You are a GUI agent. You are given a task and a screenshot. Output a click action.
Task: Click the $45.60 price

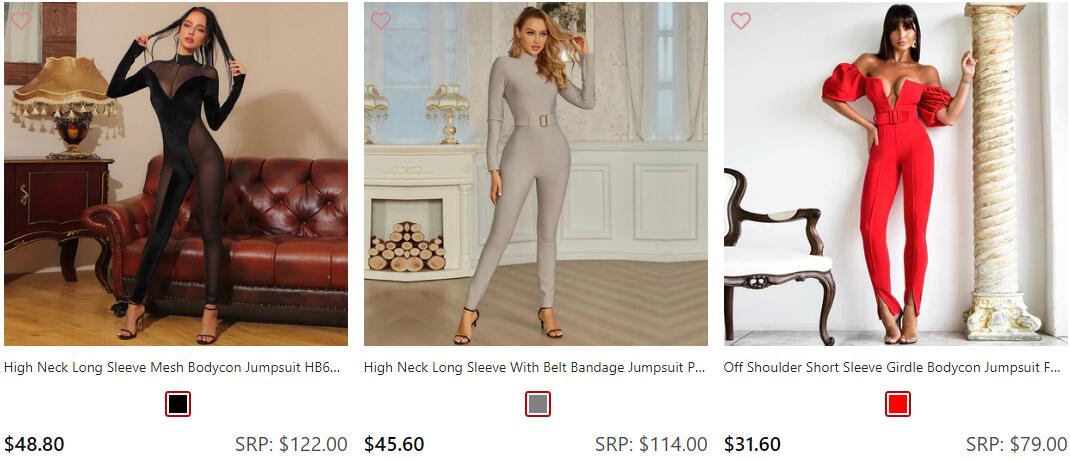pos(394,444)
